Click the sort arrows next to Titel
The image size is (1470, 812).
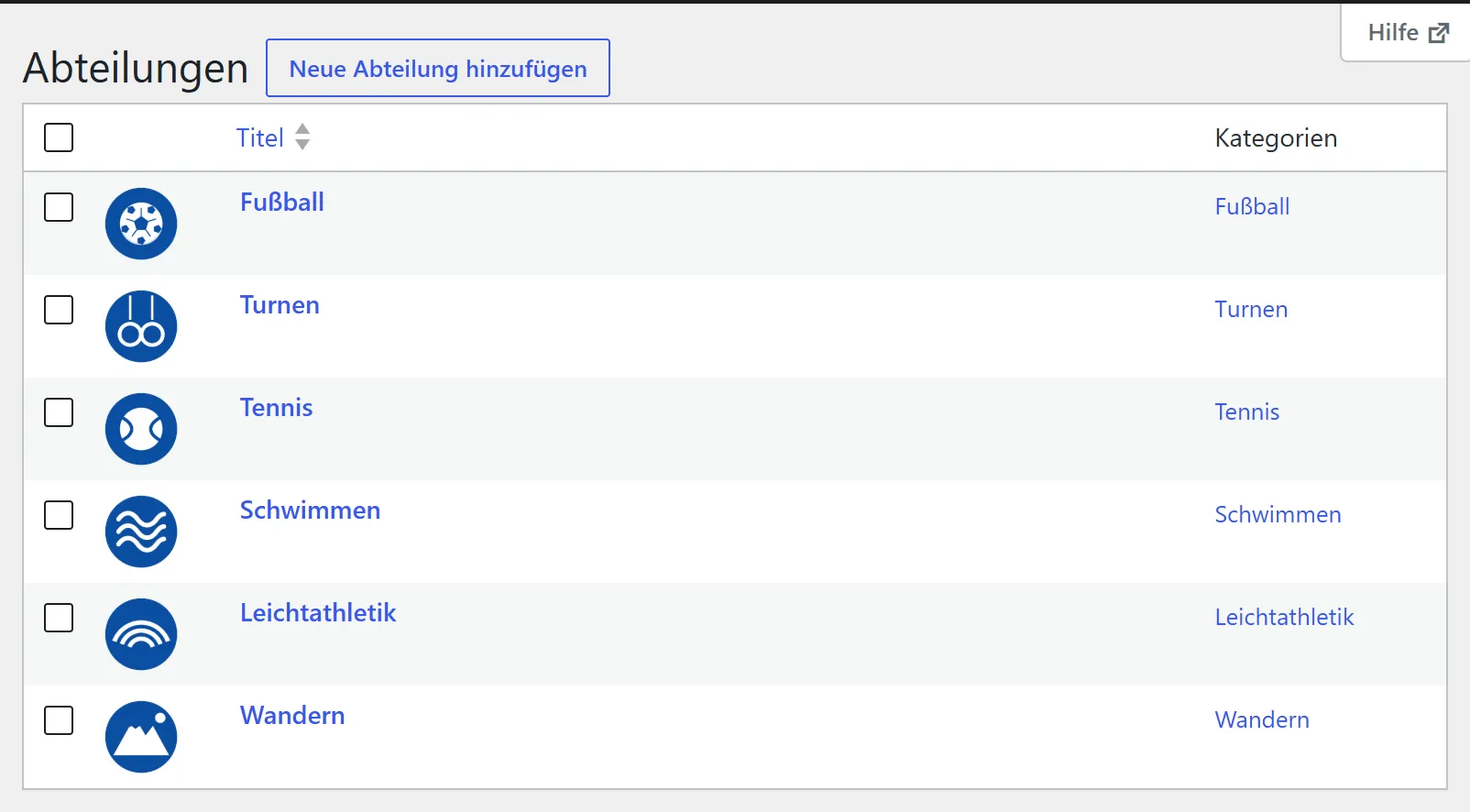[302, 137]
